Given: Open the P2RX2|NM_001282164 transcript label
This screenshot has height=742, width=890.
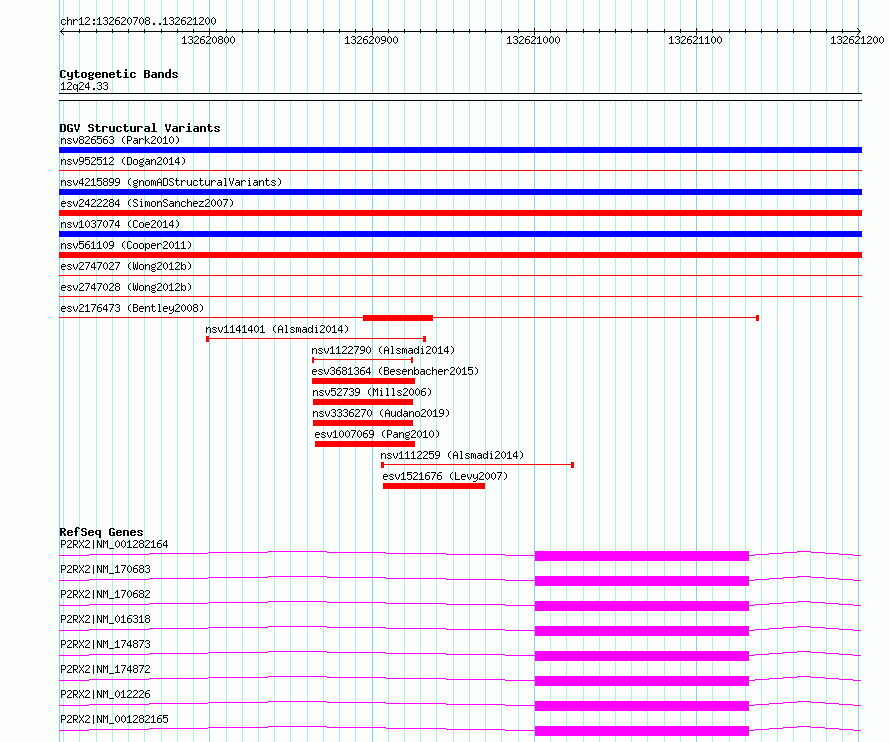Looking at the screenshot, I should point(114,544).
